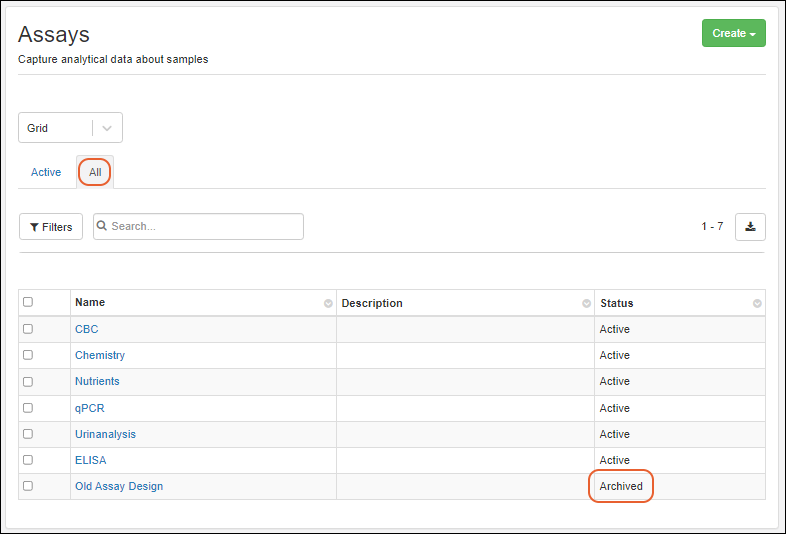Screen dimensions: 786x534
Task: Click the download export icon button
Action: (x=750, y=227)
